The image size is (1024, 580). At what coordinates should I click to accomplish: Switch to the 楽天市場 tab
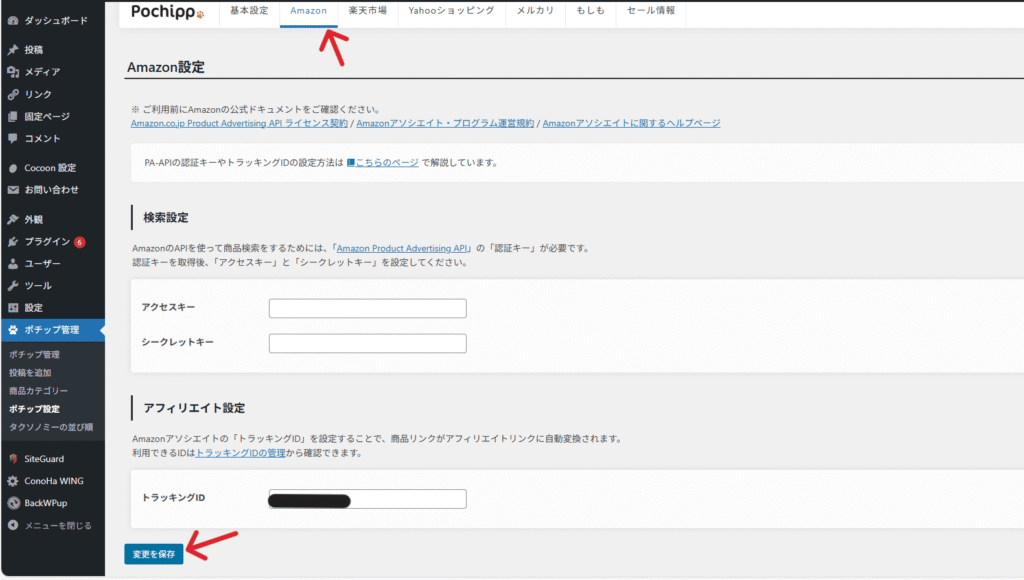coord(368,11)
